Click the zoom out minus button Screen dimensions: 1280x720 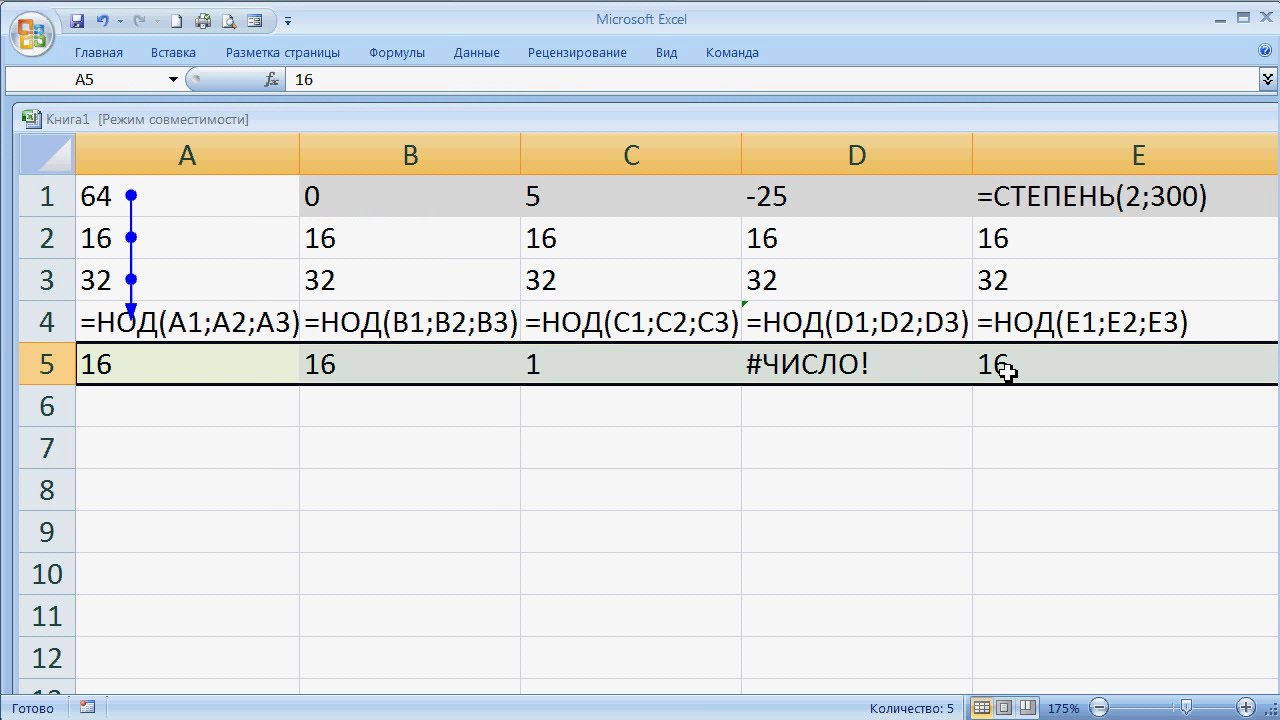[x=1098, y=708]
